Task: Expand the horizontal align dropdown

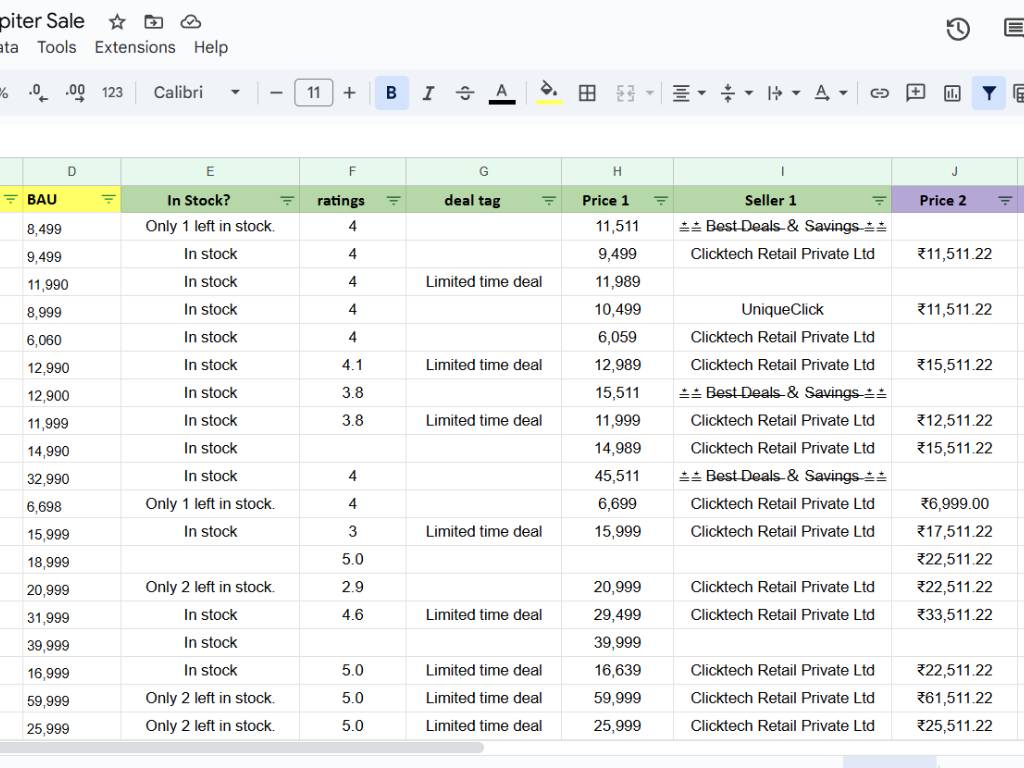Action: 688,93
